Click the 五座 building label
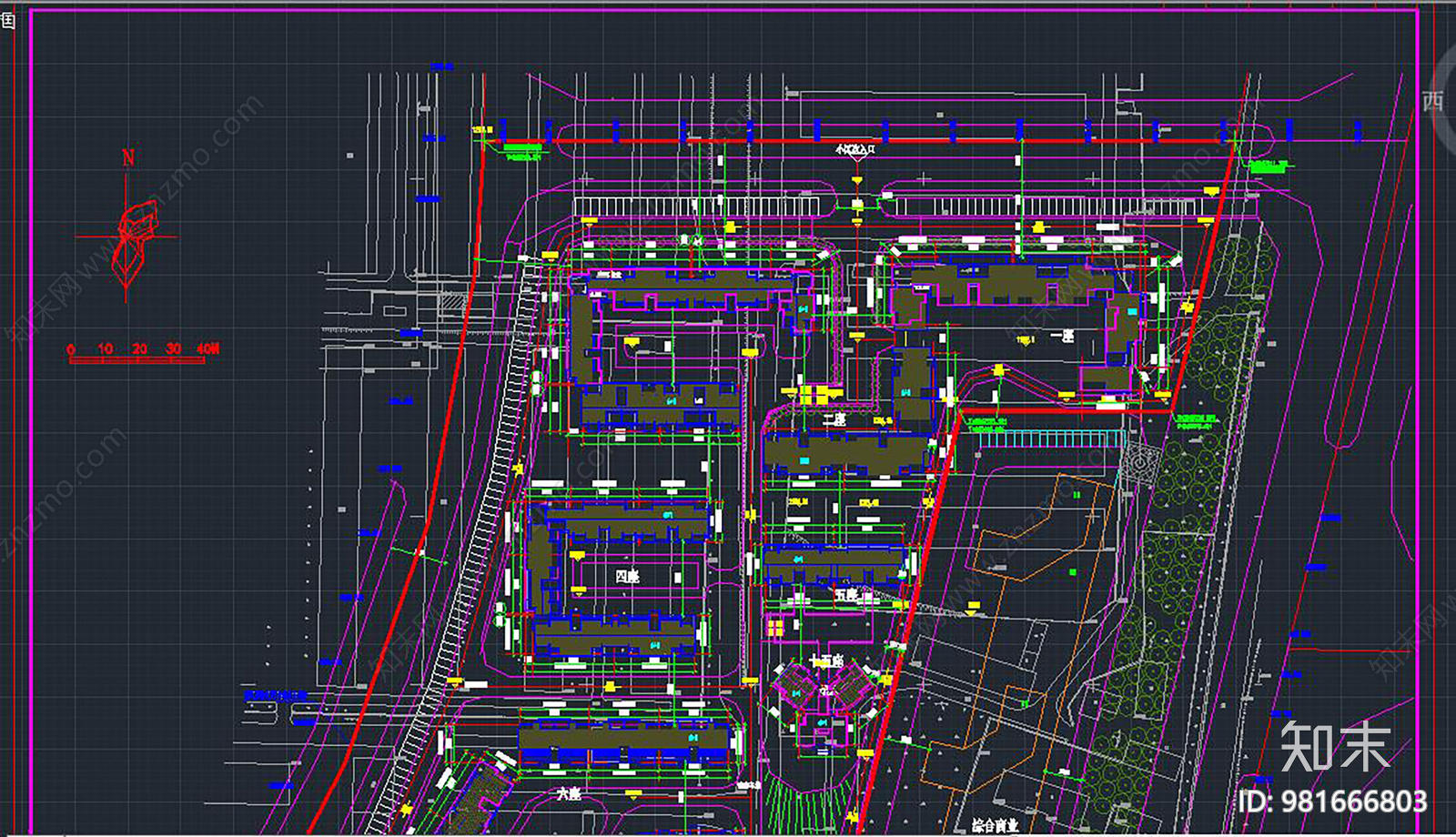1456x837 pixels. tap(846, 595)
